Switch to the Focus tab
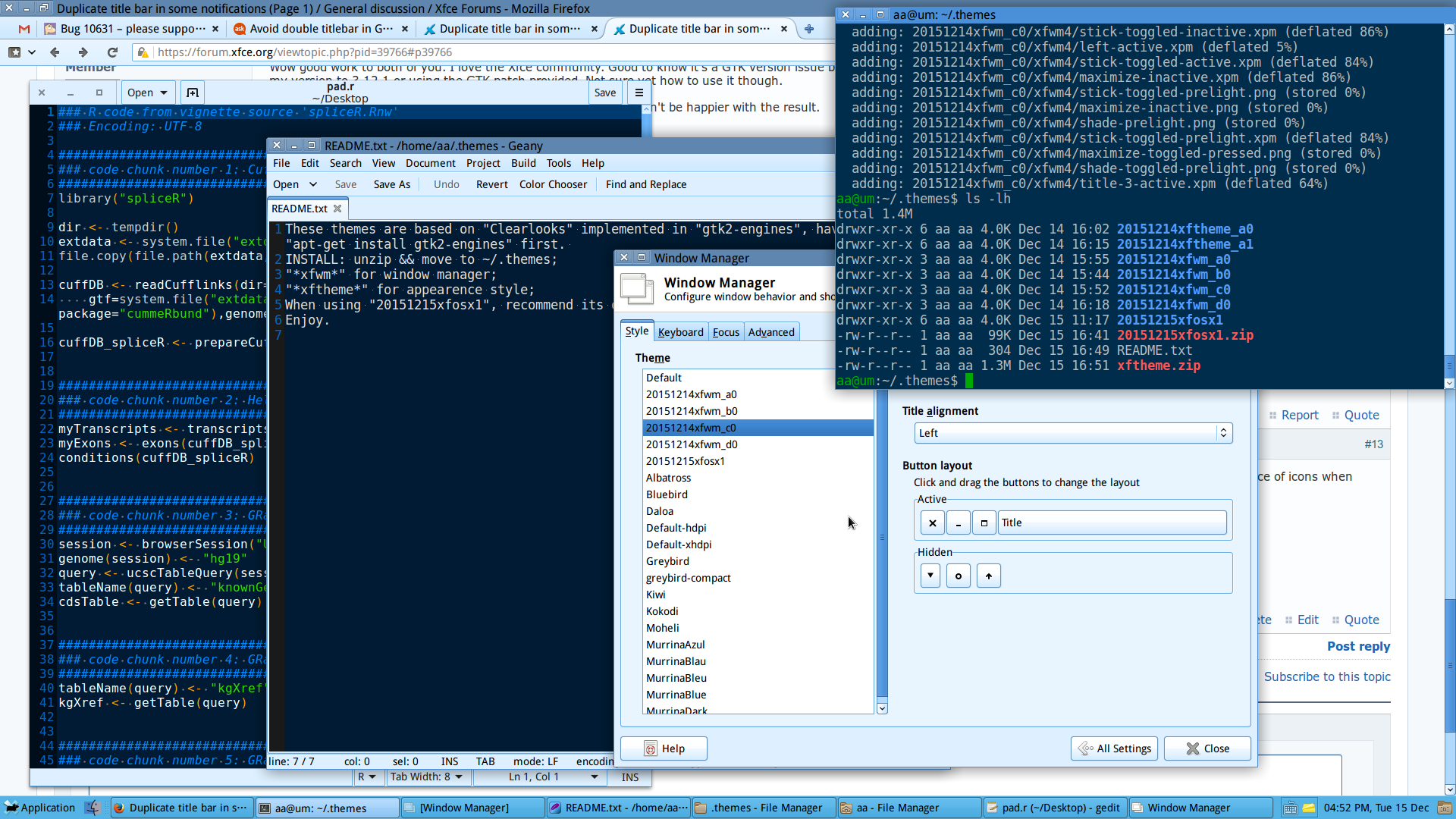1456x819 pixels. point(726,332)
